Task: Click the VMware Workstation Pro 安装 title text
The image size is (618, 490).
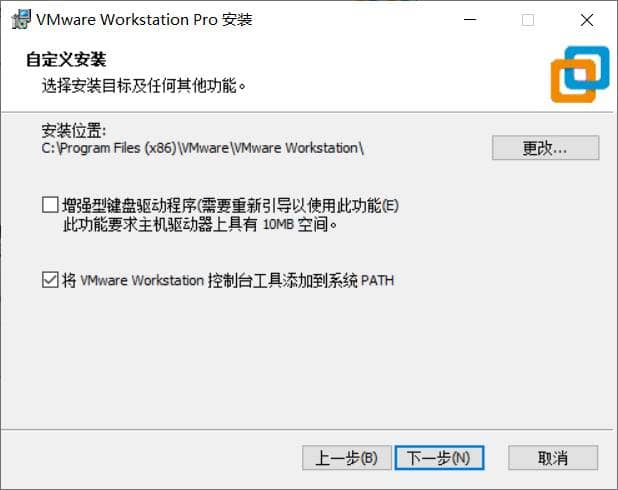Action: coord(144,20)
